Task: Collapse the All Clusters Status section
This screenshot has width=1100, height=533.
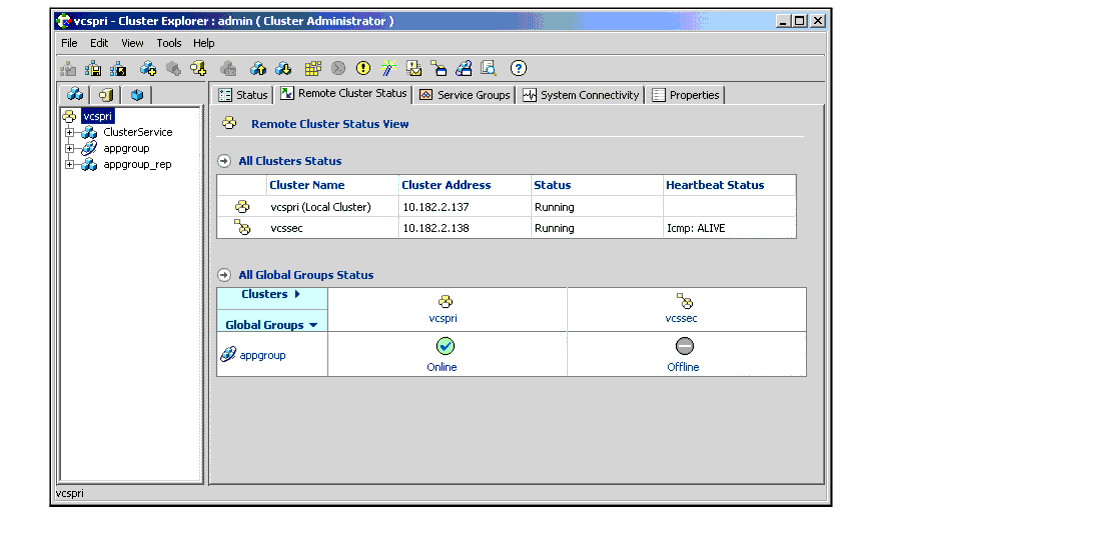Action: pos(224,161)
